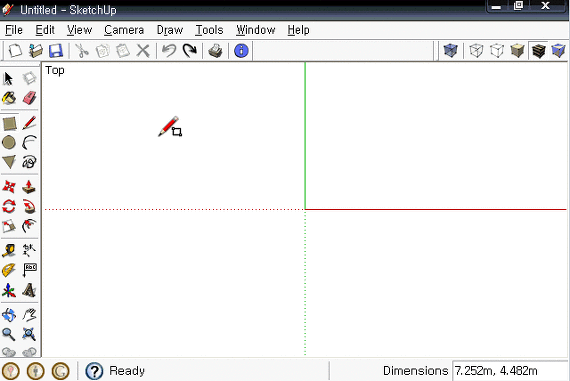Choose the Push/Pull tool
This screenshot has width=570, height=381.
click(29, 187)
